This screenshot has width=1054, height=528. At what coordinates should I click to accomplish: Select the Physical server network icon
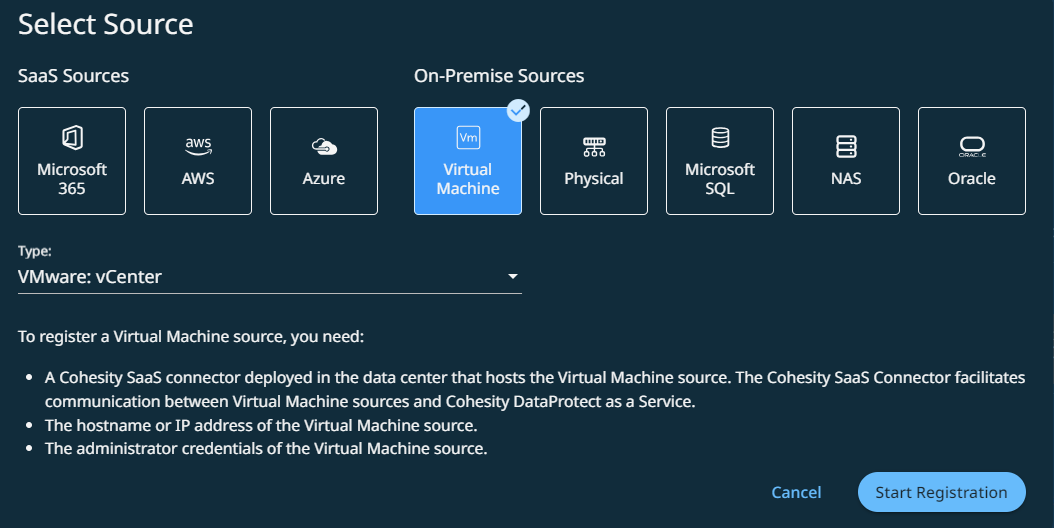[594, 147]
